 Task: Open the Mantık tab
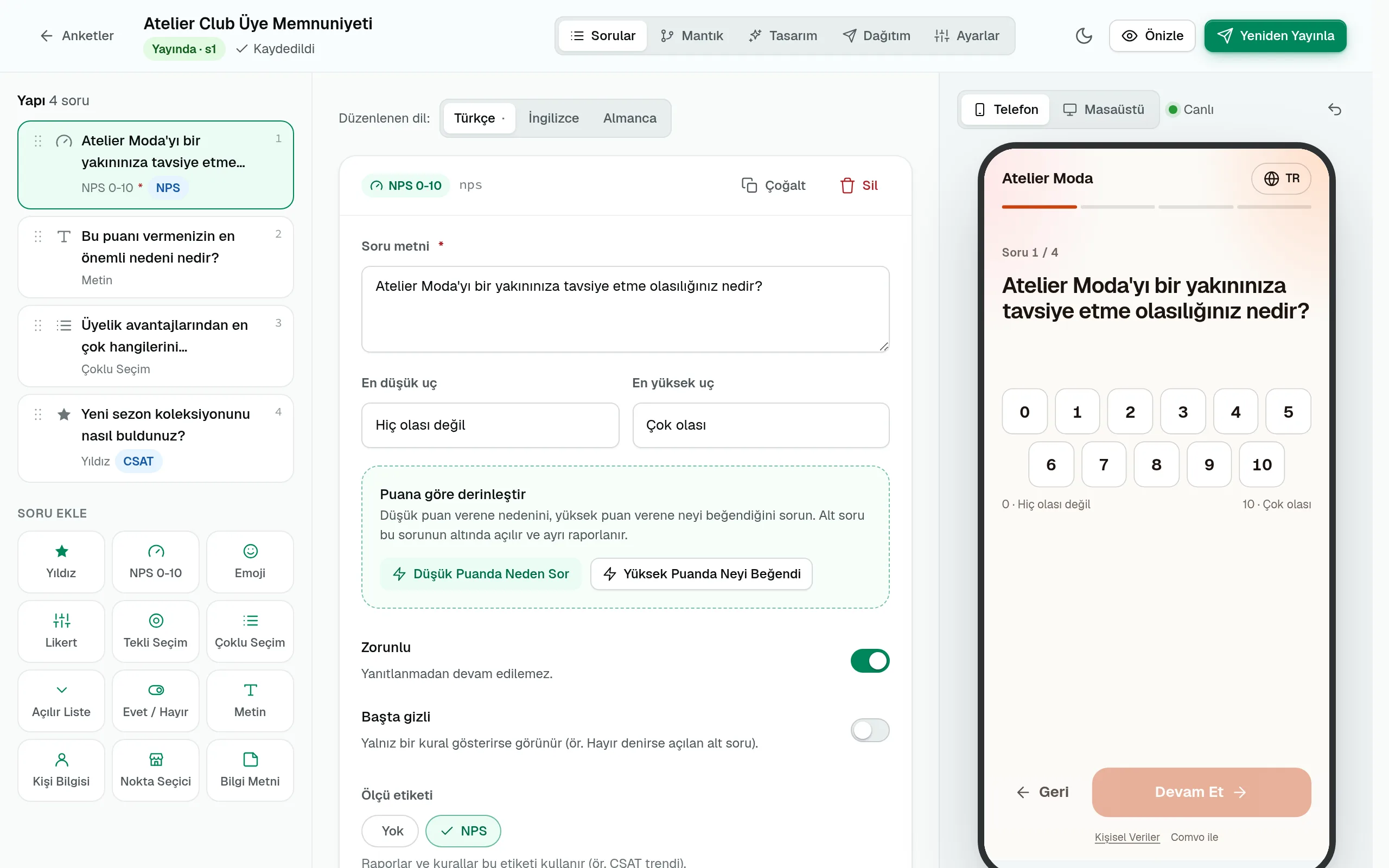click(x=692, y=36)
